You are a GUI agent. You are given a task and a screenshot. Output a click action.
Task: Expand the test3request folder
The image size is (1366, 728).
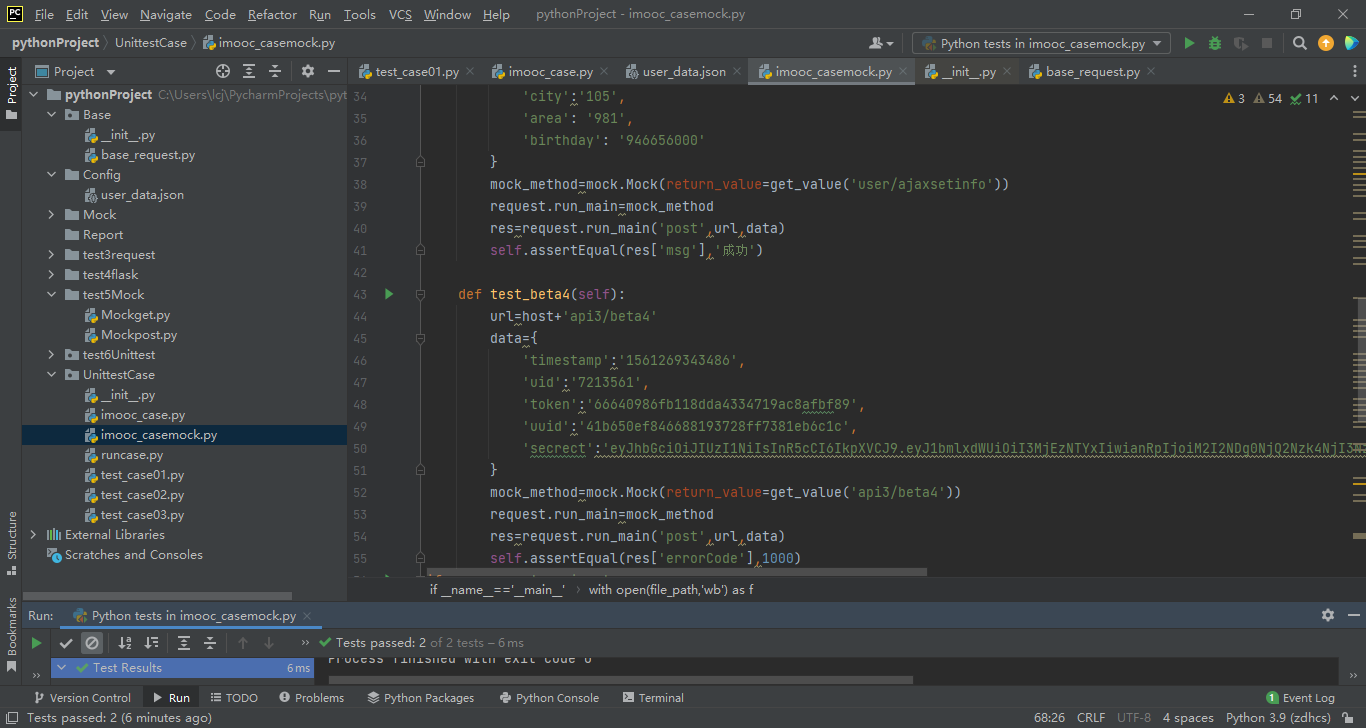click(x=52, y=255)
